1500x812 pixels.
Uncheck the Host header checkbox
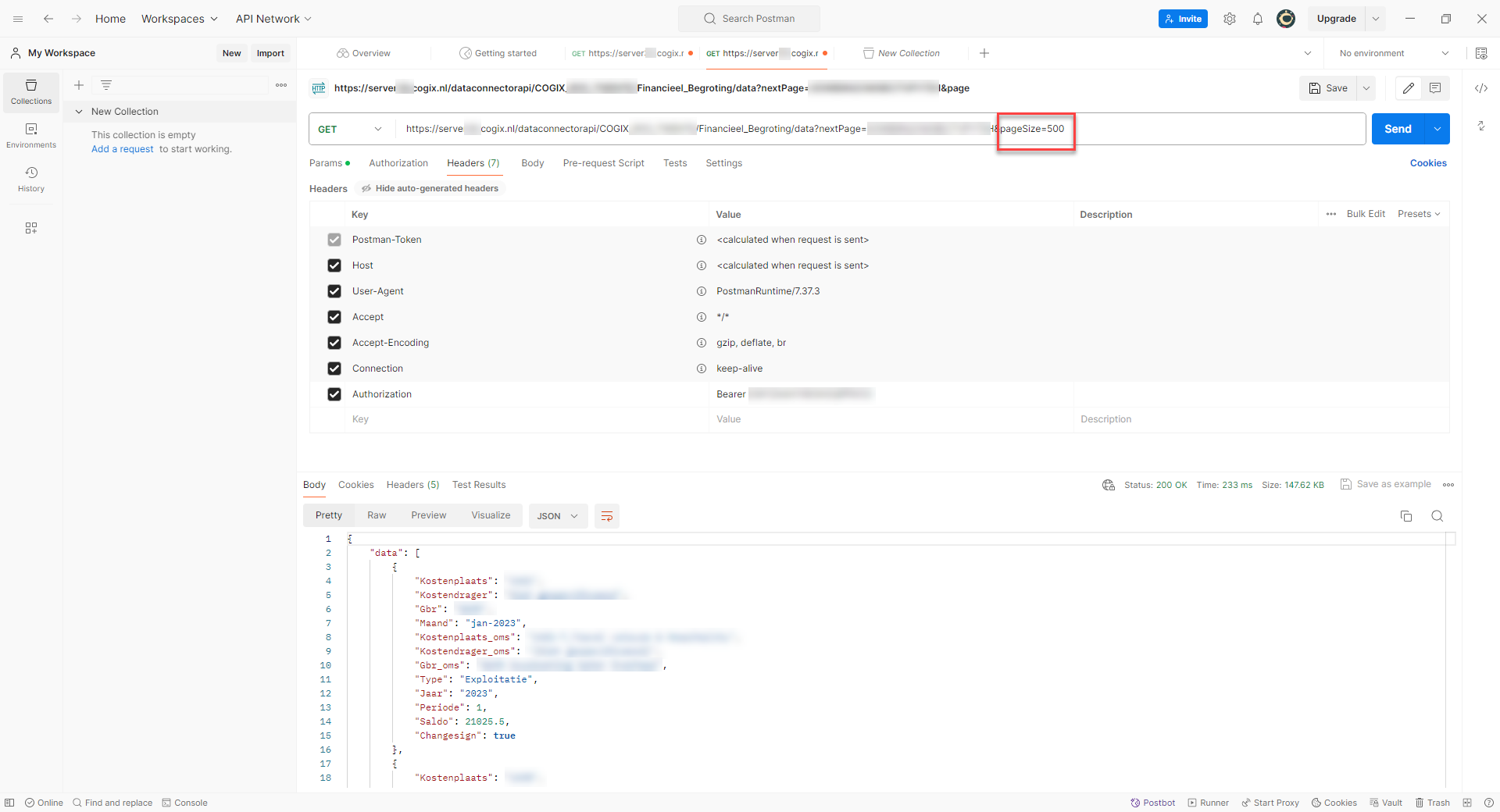(x=334, y=265)
